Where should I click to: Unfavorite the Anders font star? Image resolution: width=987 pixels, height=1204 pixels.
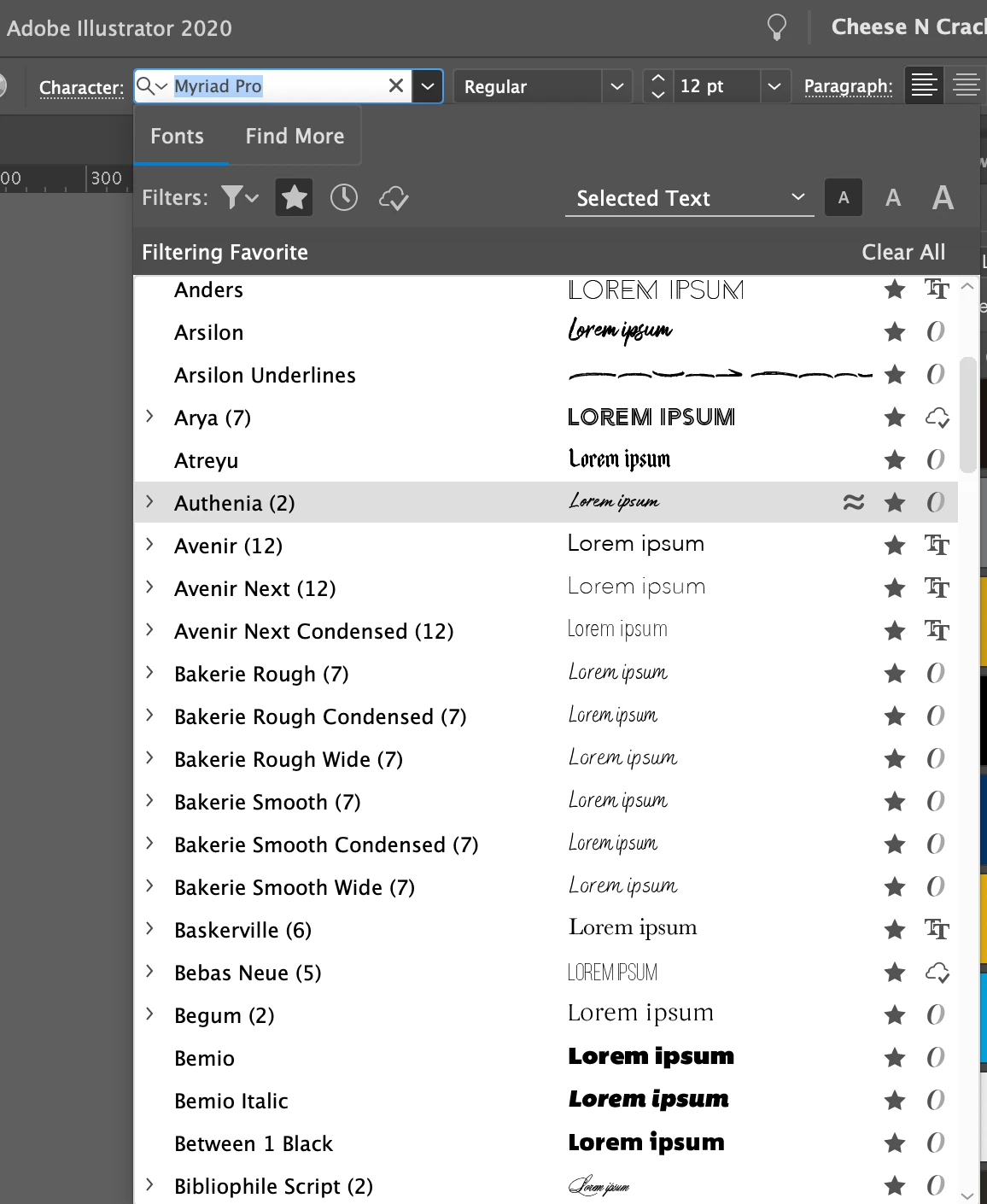(895, 289)
